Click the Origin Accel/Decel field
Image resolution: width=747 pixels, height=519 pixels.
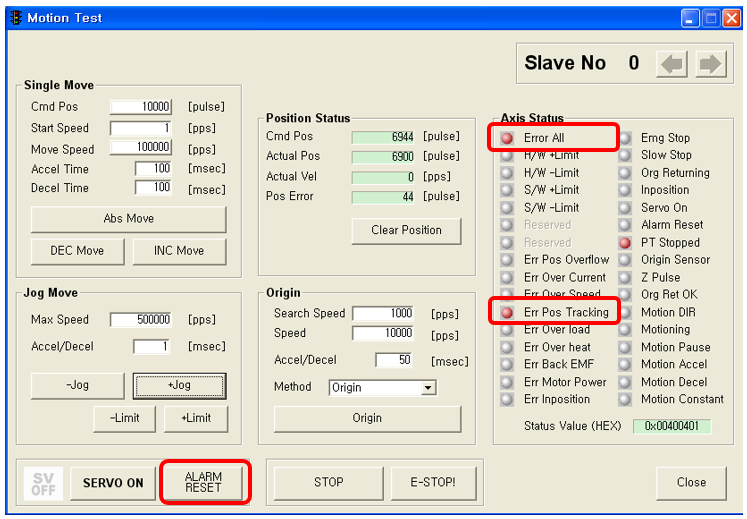[394, 360]
